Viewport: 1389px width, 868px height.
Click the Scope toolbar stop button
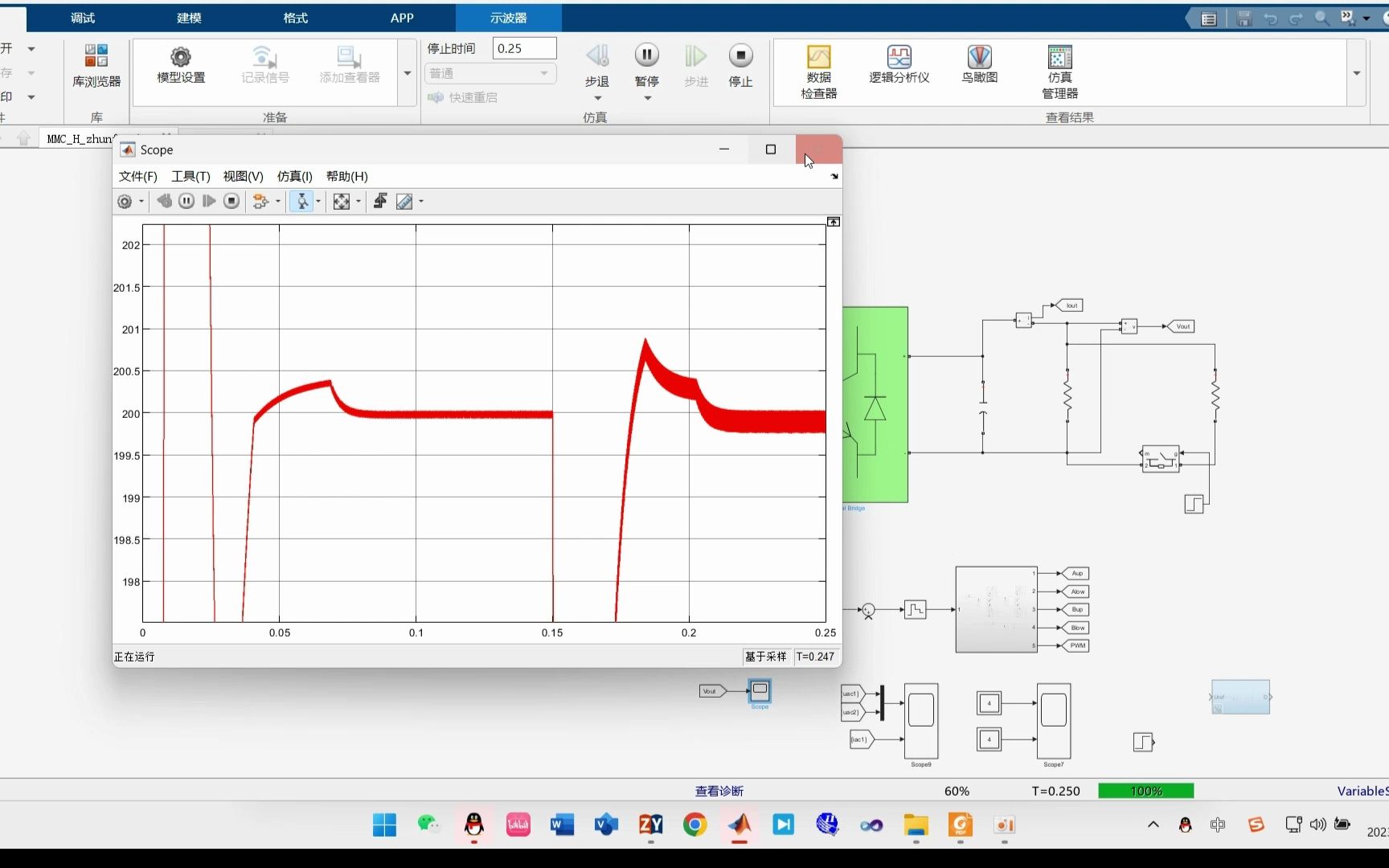coord(231,202)
